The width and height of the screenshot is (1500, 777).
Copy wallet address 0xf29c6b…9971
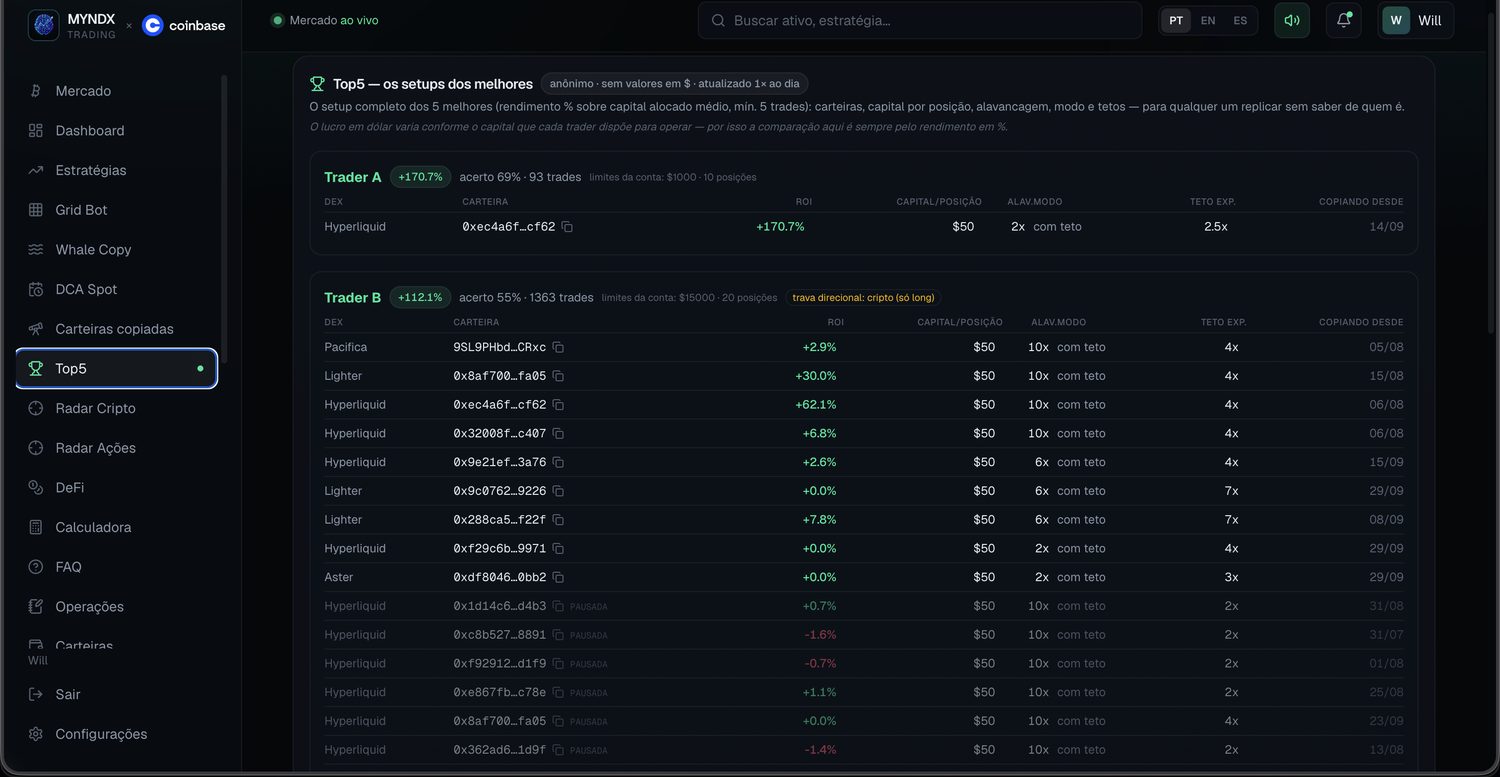[x=558, y=549]
